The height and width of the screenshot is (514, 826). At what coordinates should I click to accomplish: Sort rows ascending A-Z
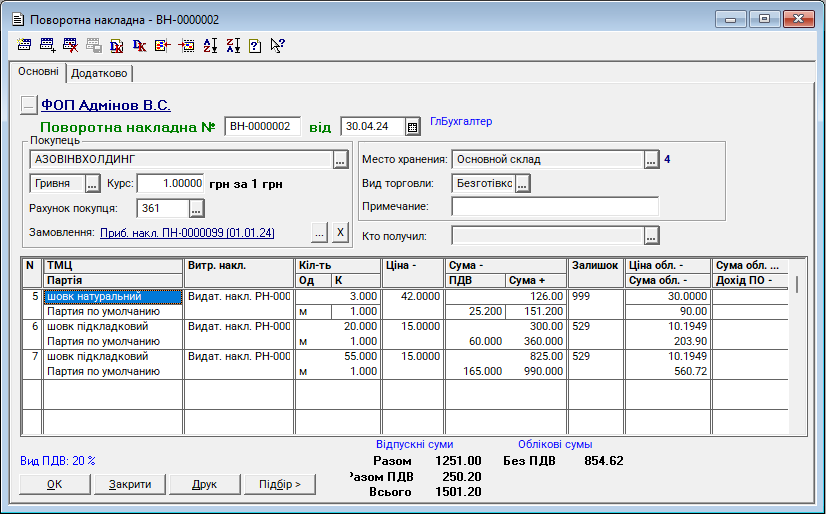(x=210, y=45)
